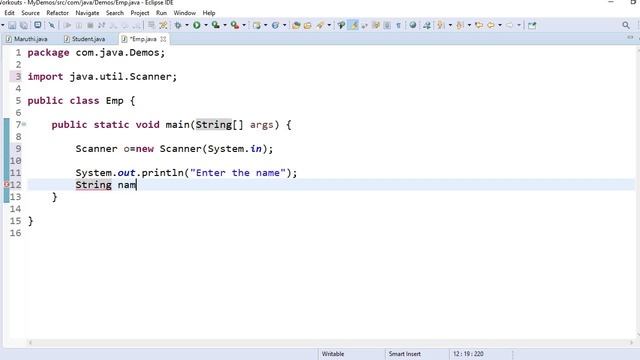Image resolution: width=640 pixels, height=360 pixels.
Task: Open the Next Annotation dropdown arrow
Action: 450,25
